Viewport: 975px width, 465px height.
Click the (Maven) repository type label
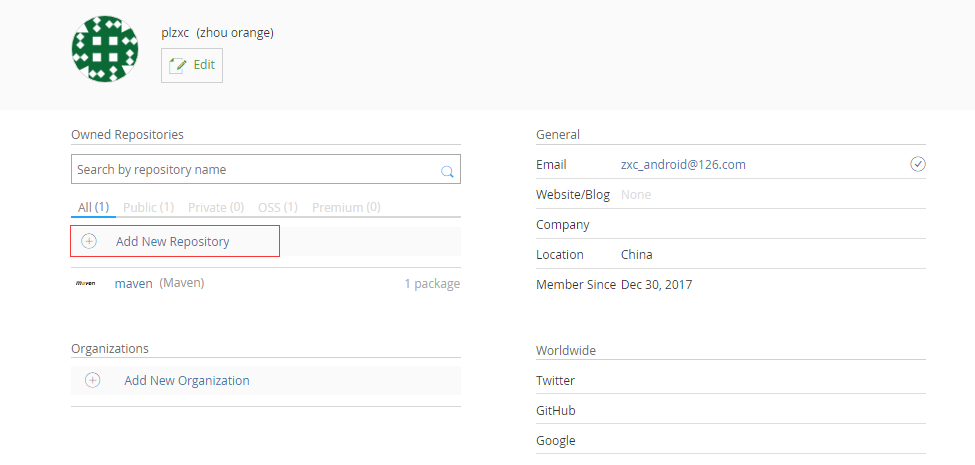pyautogui.click(x=182, y=283)
